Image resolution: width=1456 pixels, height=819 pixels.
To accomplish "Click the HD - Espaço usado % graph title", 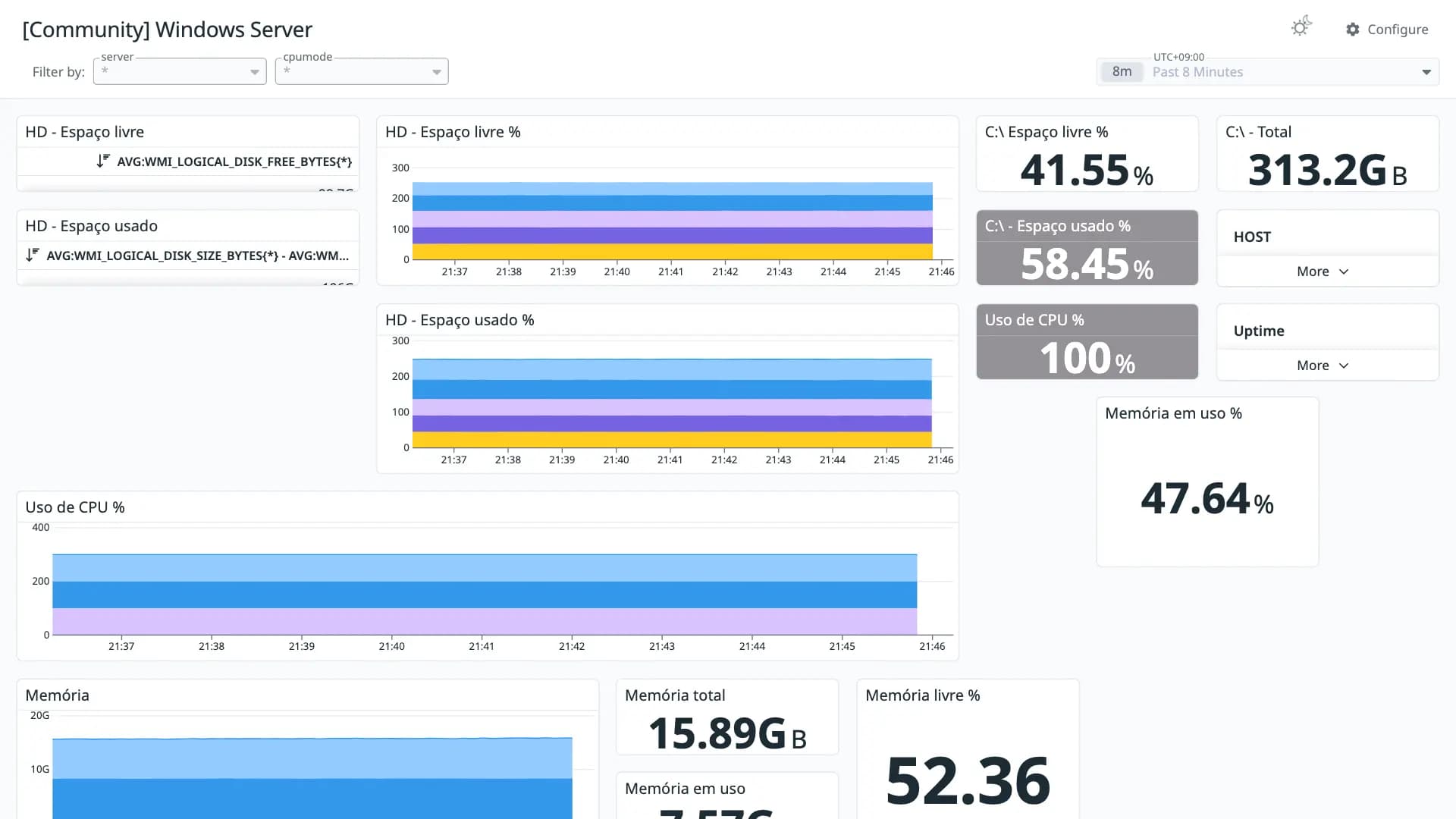I will 460,320.
